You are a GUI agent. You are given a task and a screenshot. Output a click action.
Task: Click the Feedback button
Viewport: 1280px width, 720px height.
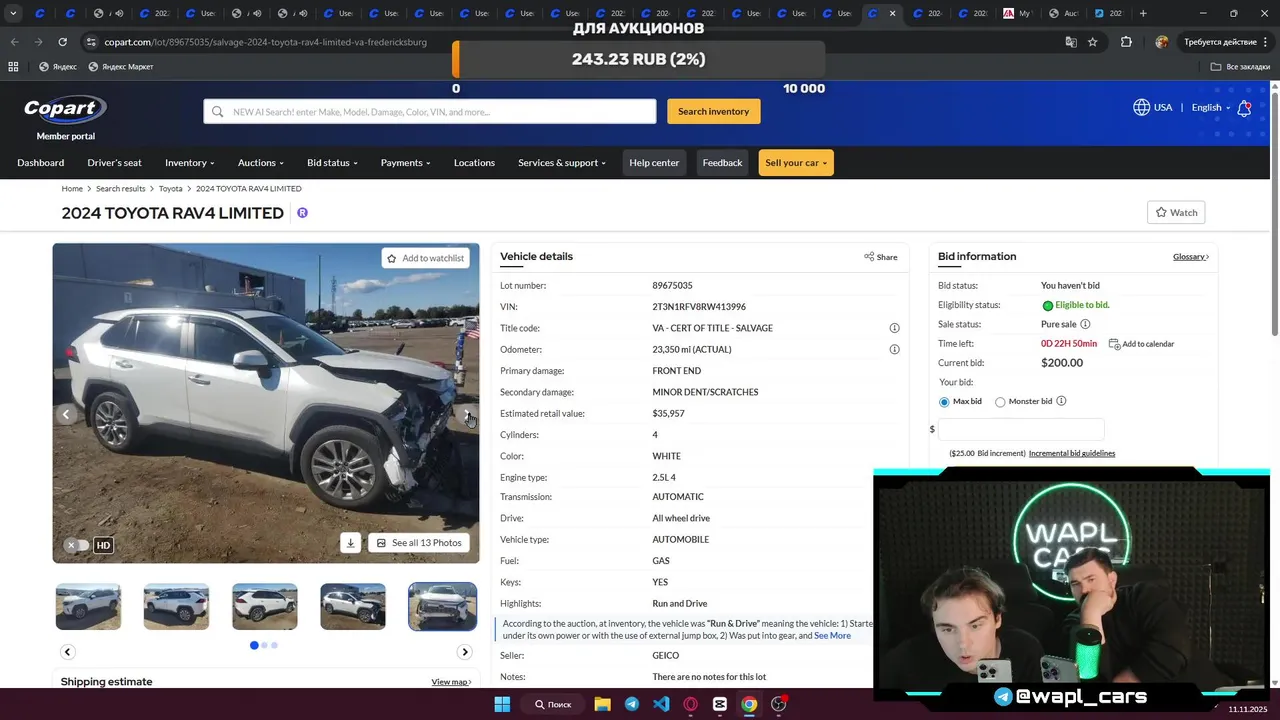click(x=722, y=163)
